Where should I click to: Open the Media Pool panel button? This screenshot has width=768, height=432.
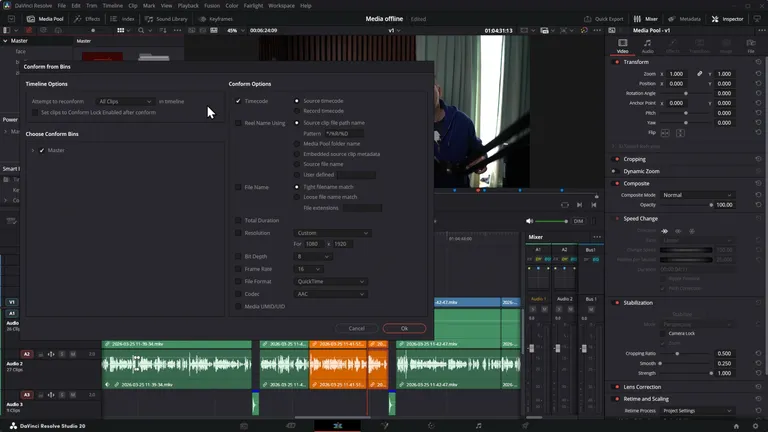pos(45,19)
